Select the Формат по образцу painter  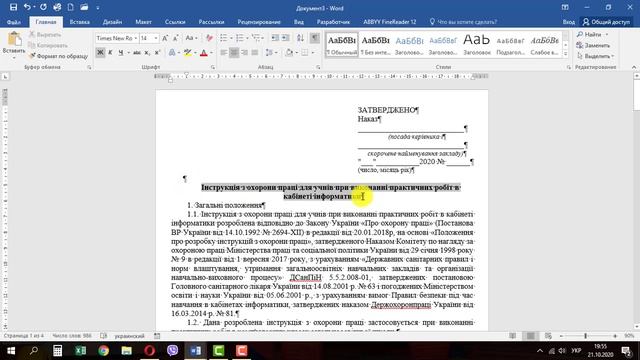[x=58, y=56]
